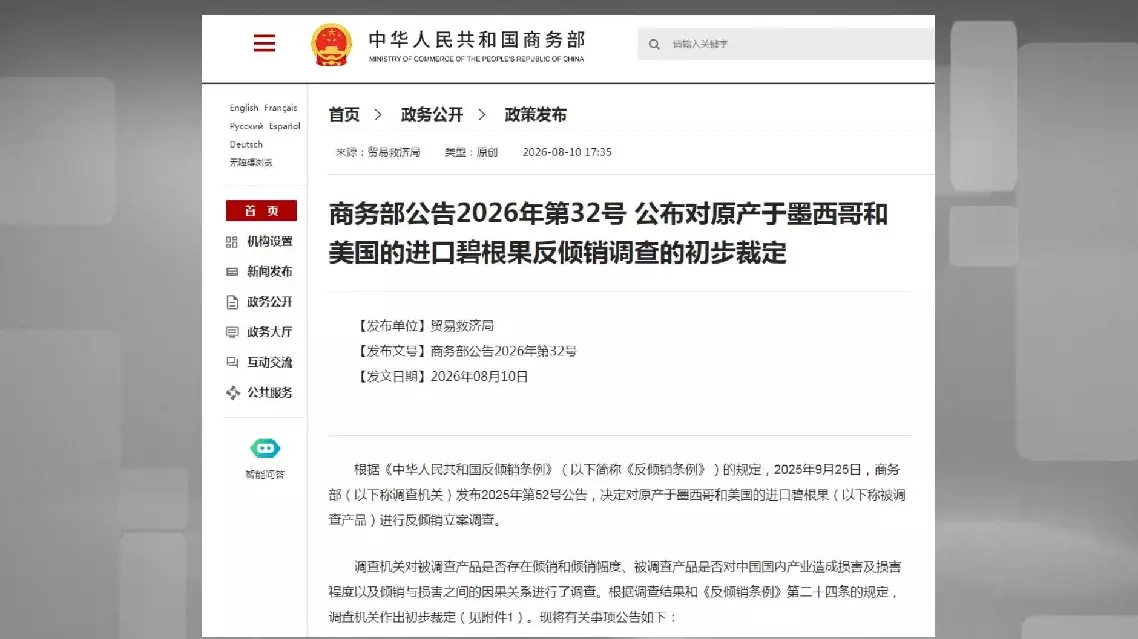Go to 政务公开 in breadcrumb
The height and width of the screenshot is (639, 1138).
432,115
